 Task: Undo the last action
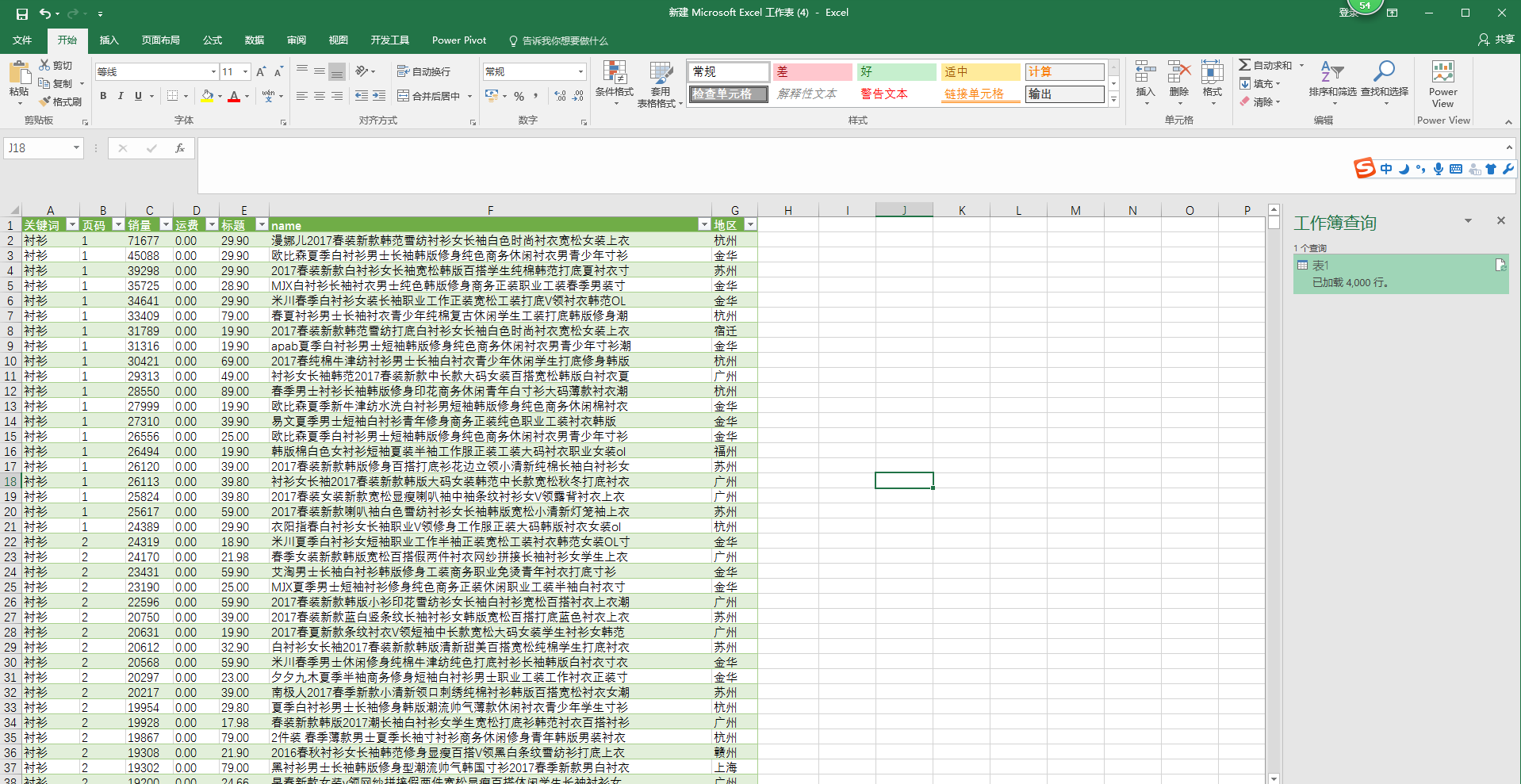[45, 13]
